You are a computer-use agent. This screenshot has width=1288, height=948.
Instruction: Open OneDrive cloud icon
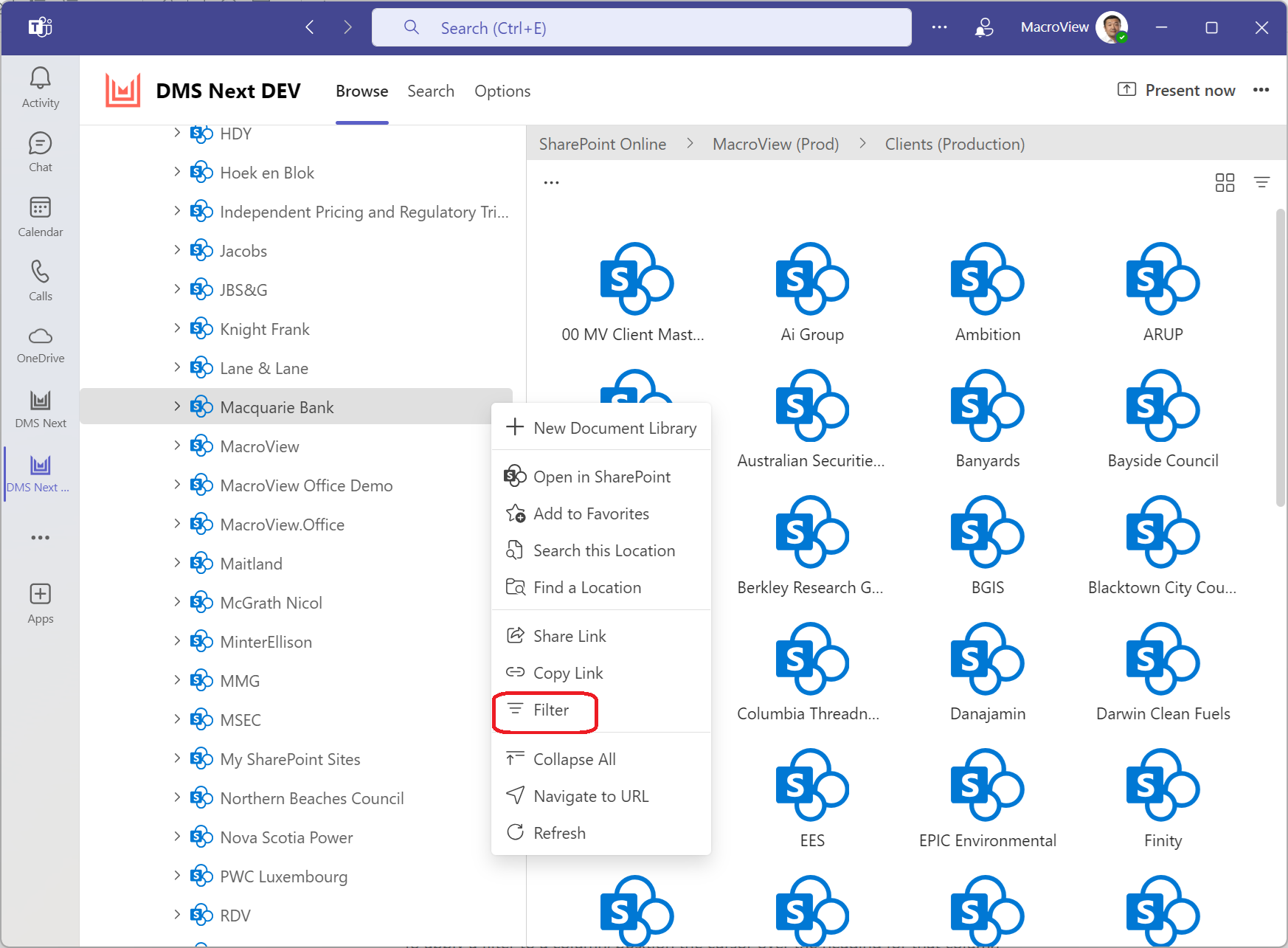tap(41, 345)
